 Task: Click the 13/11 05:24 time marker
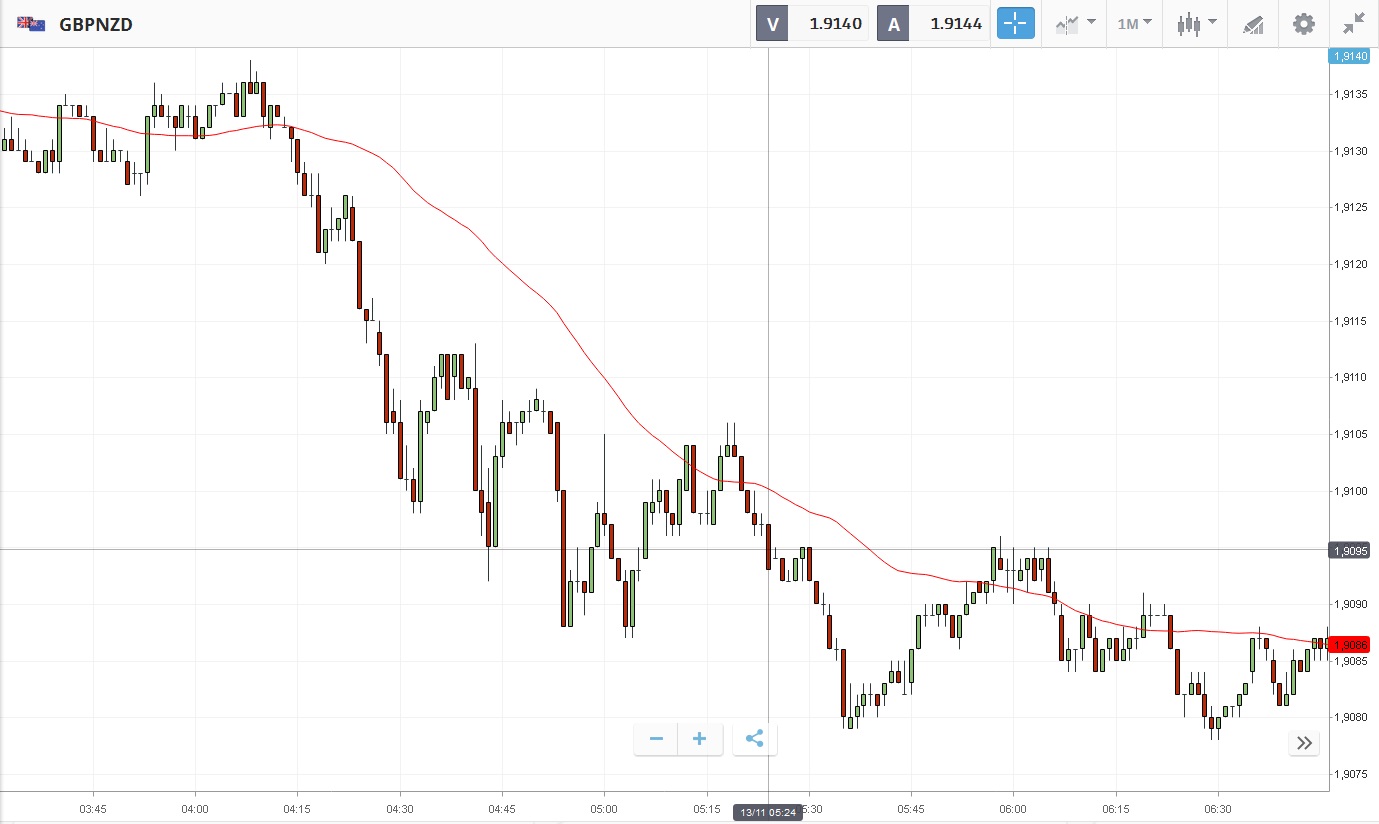[768, 812]
